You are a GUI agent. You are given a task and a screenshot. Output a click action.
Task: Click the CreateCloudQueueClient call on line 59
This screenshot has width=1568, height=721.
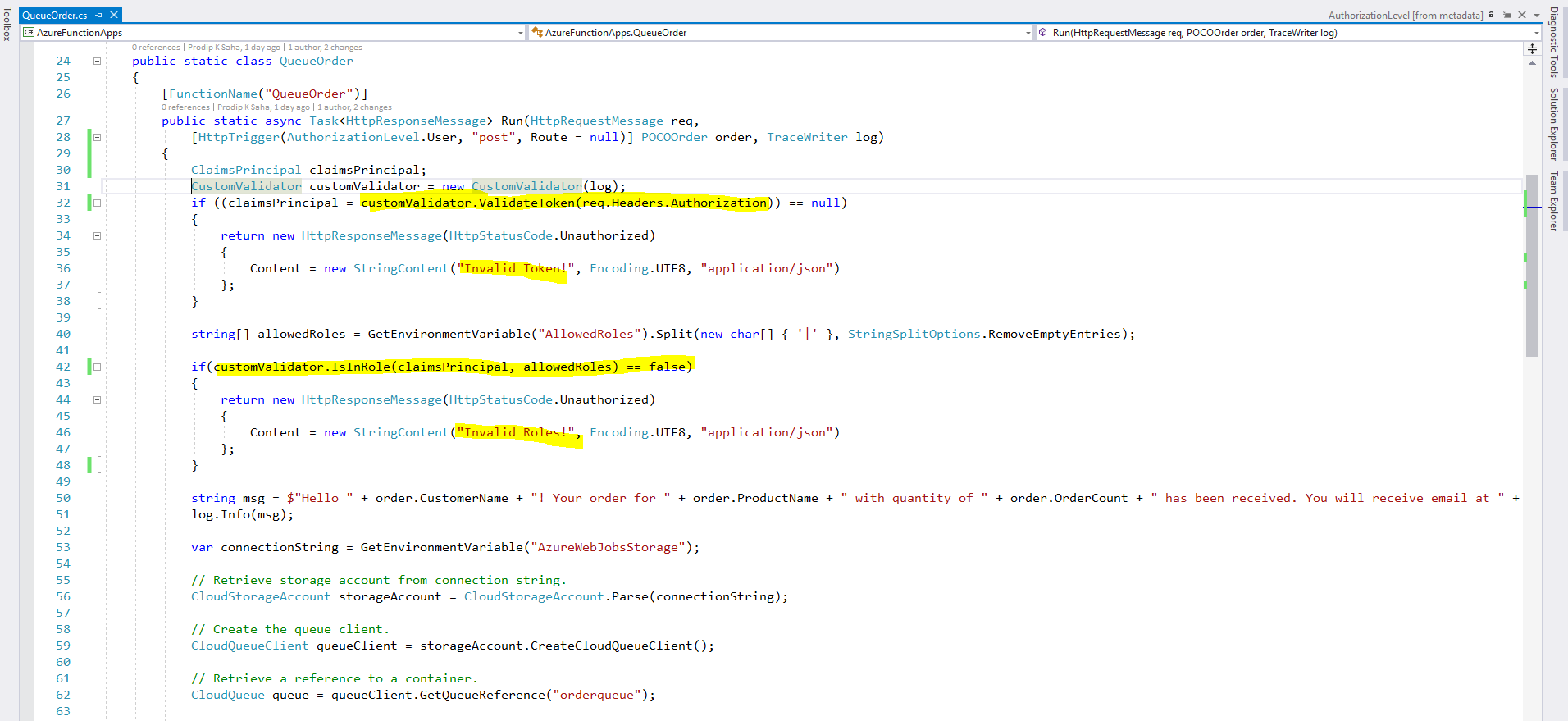(622, 646)
